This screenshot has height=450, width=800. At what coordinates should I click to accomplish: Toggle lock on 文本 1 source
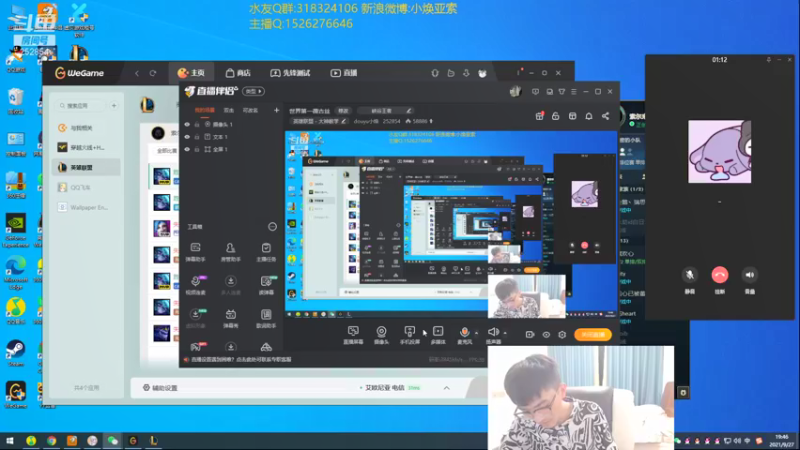tap(197, 137)
